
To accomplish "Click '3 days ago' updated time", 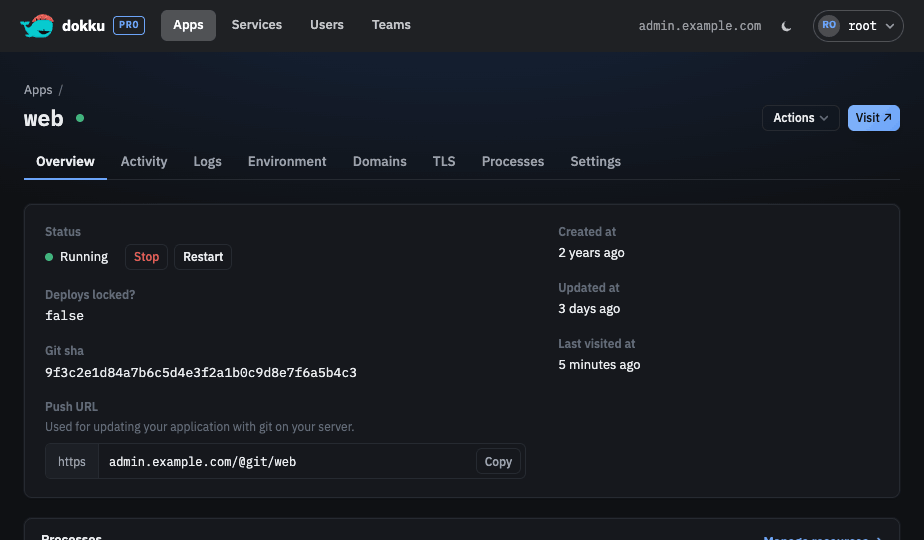I will (x=589, y=309).
